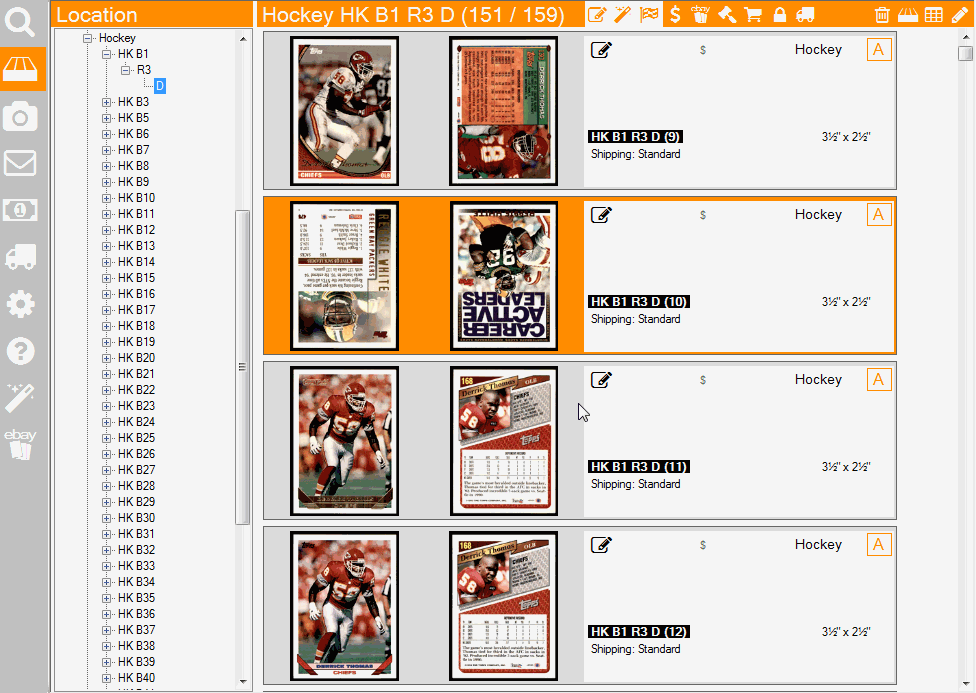Click the eBay listing icon in toolbar
This screenshot has height=693, width=976.
point(700,14)
